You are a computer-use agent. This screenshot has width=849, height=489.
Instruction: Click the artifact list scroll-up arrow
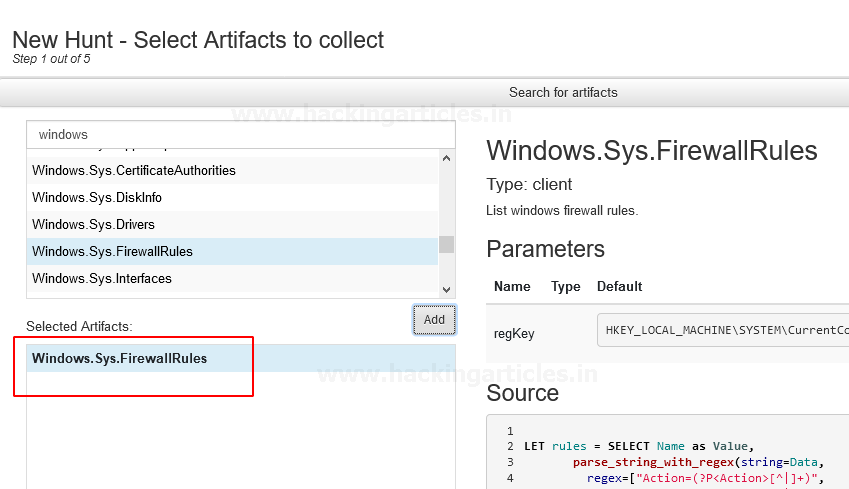point(446,157)
